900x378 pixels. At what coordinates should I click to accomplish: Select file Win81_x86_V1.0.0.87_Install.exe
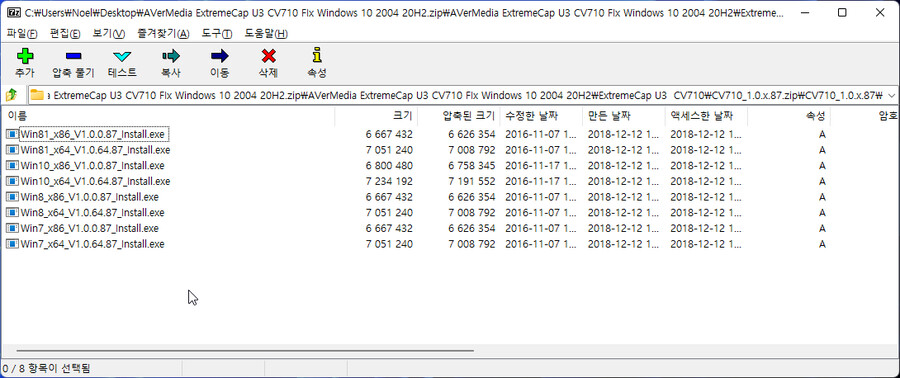92,134
